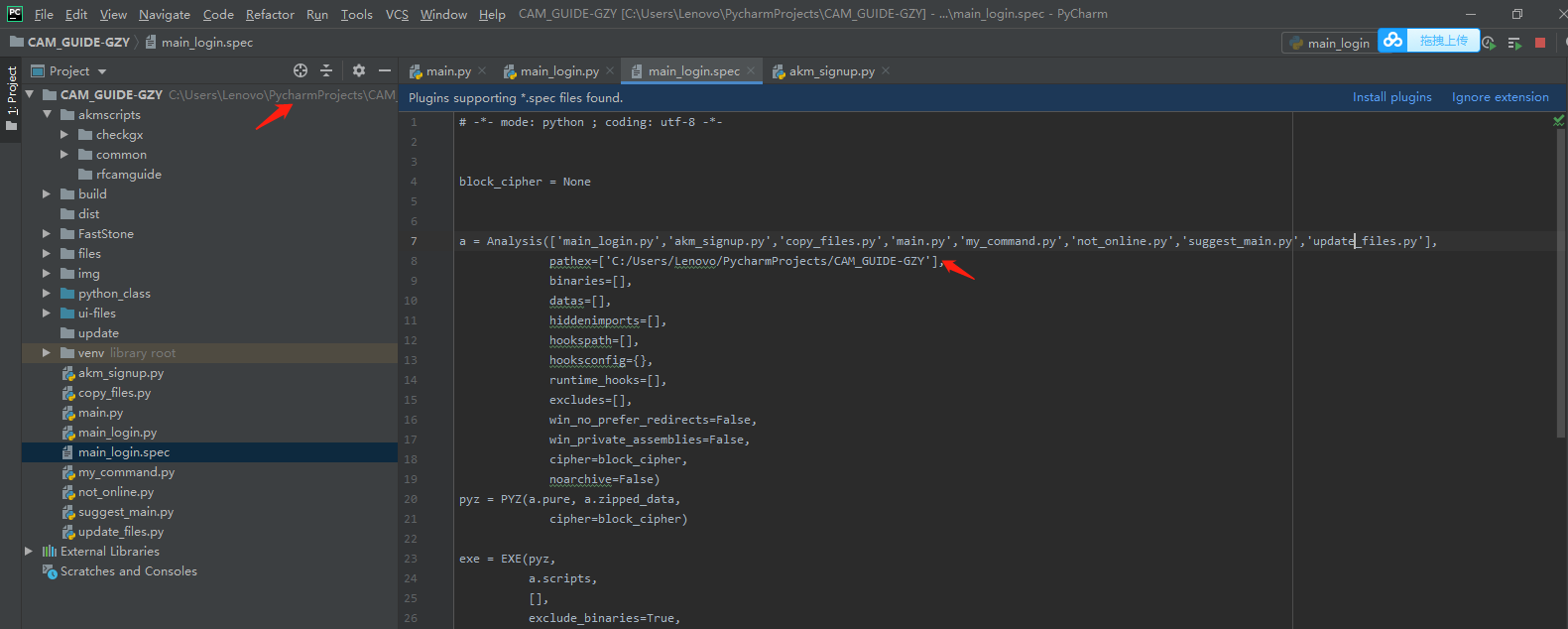Select not_online.py in project tree
Image resolution: width=1568 pixels, height=629 pixels.
(116, 492)
